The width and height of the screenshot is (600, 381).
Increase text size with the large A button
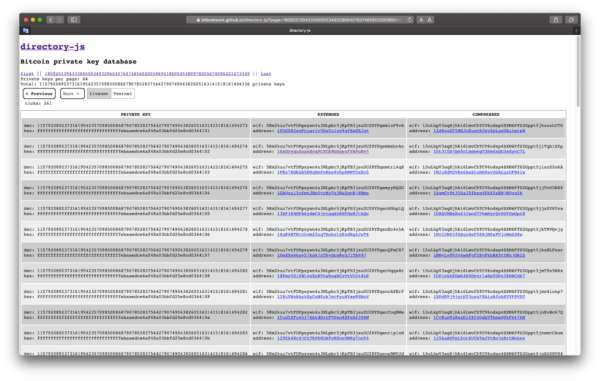(x=430, y=20)
